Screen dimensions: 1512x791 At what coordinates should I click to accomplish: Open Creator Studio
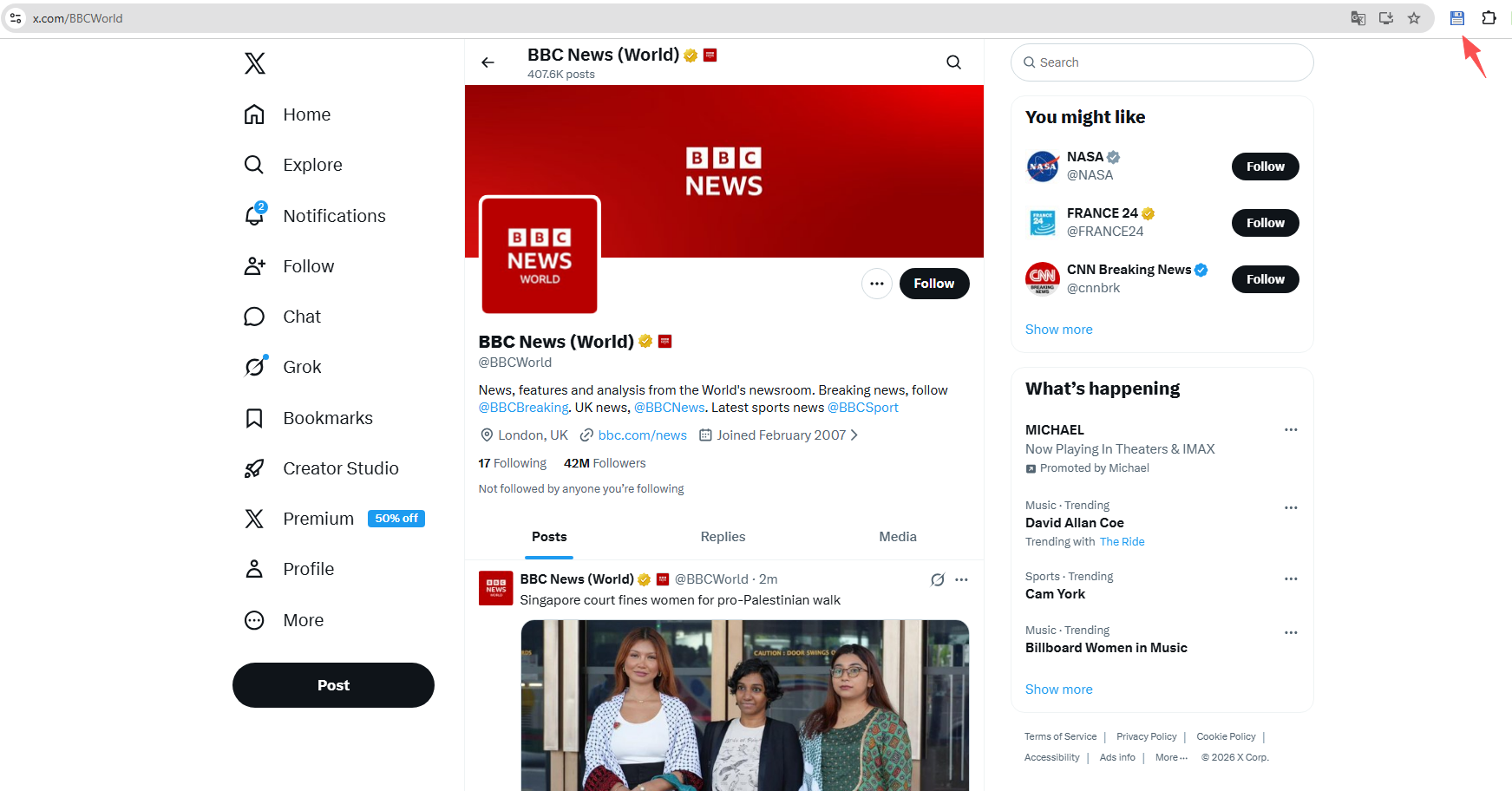click(322, 468)
